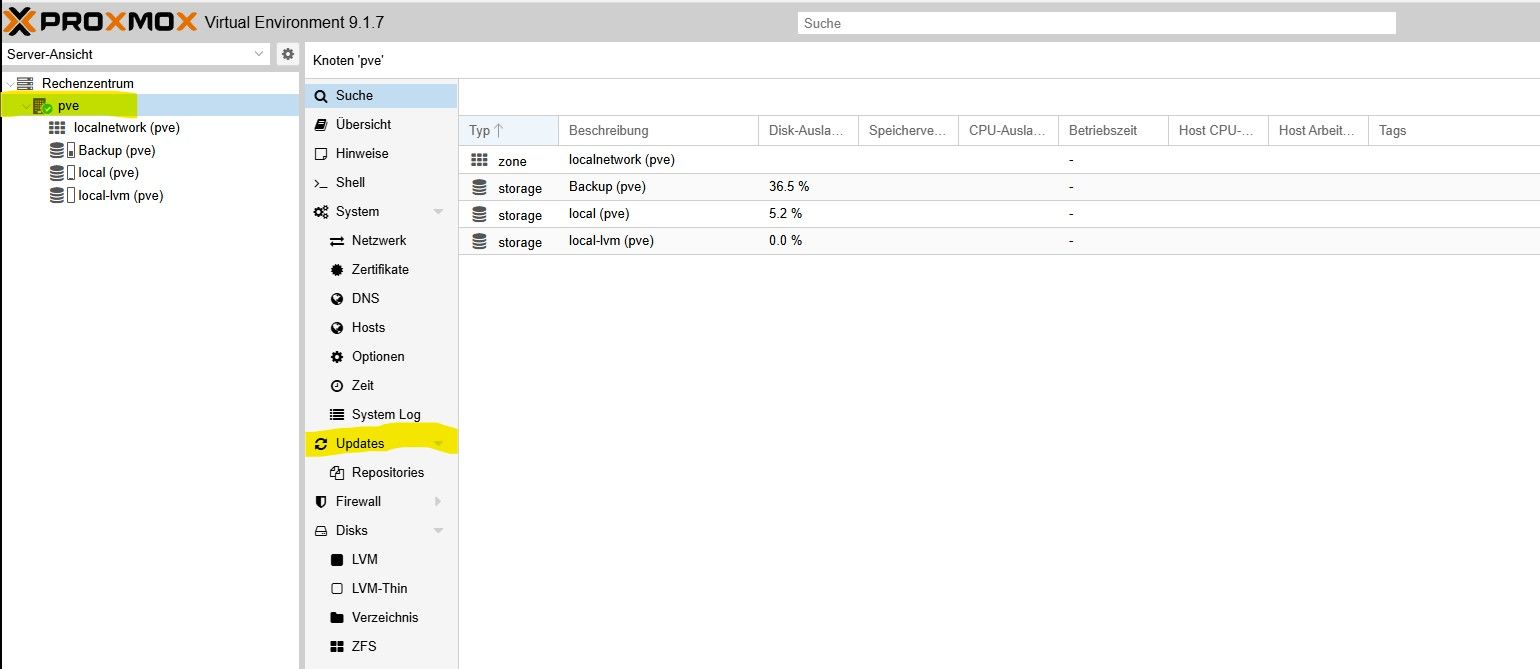This screenshot has height=669, width=1540.
Task: Select Backup (pve) in the tree
Action: pos(117,150)
